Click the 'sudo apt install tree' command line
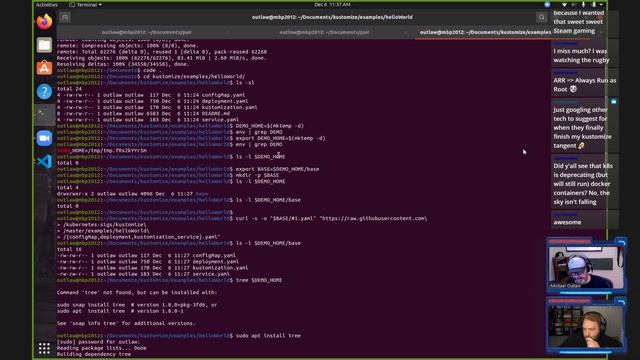Image resolution: width=640 pixels, height=360 pixels. click(x=268, y=336)
